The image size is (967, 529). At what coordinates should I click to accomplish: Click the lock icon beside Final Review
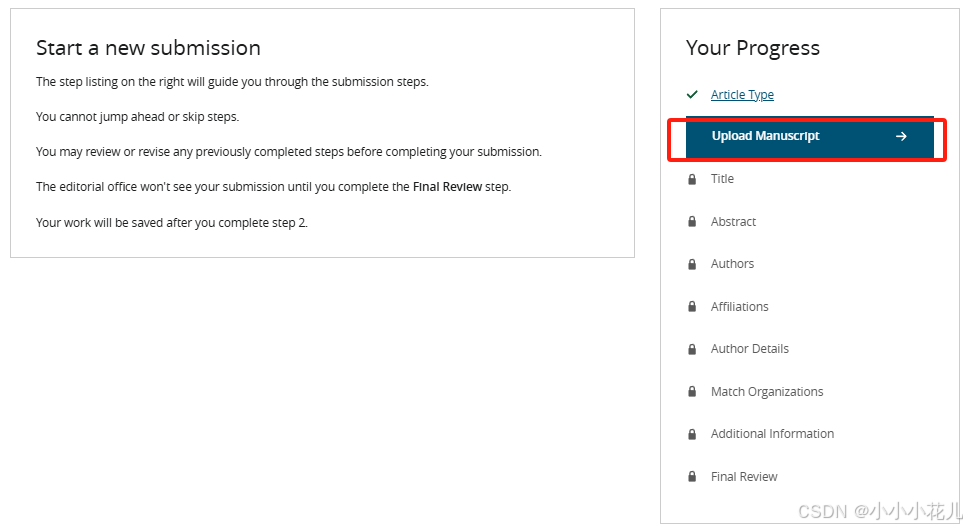(692, 477)
